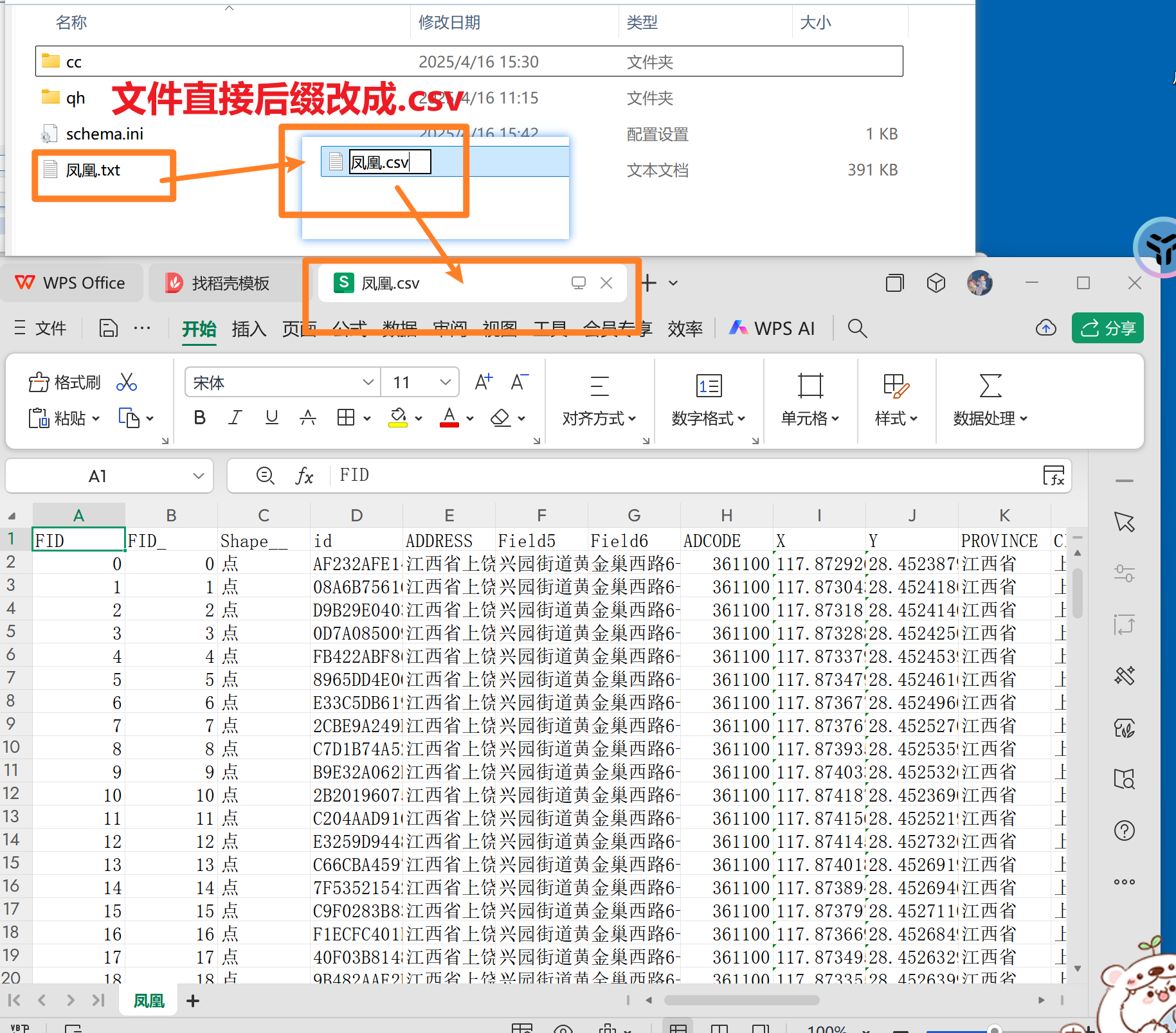The height and width of the screenshot is (1033, 1176).
Task: Select the Format Painter tool
Action: tap(64, 382)
